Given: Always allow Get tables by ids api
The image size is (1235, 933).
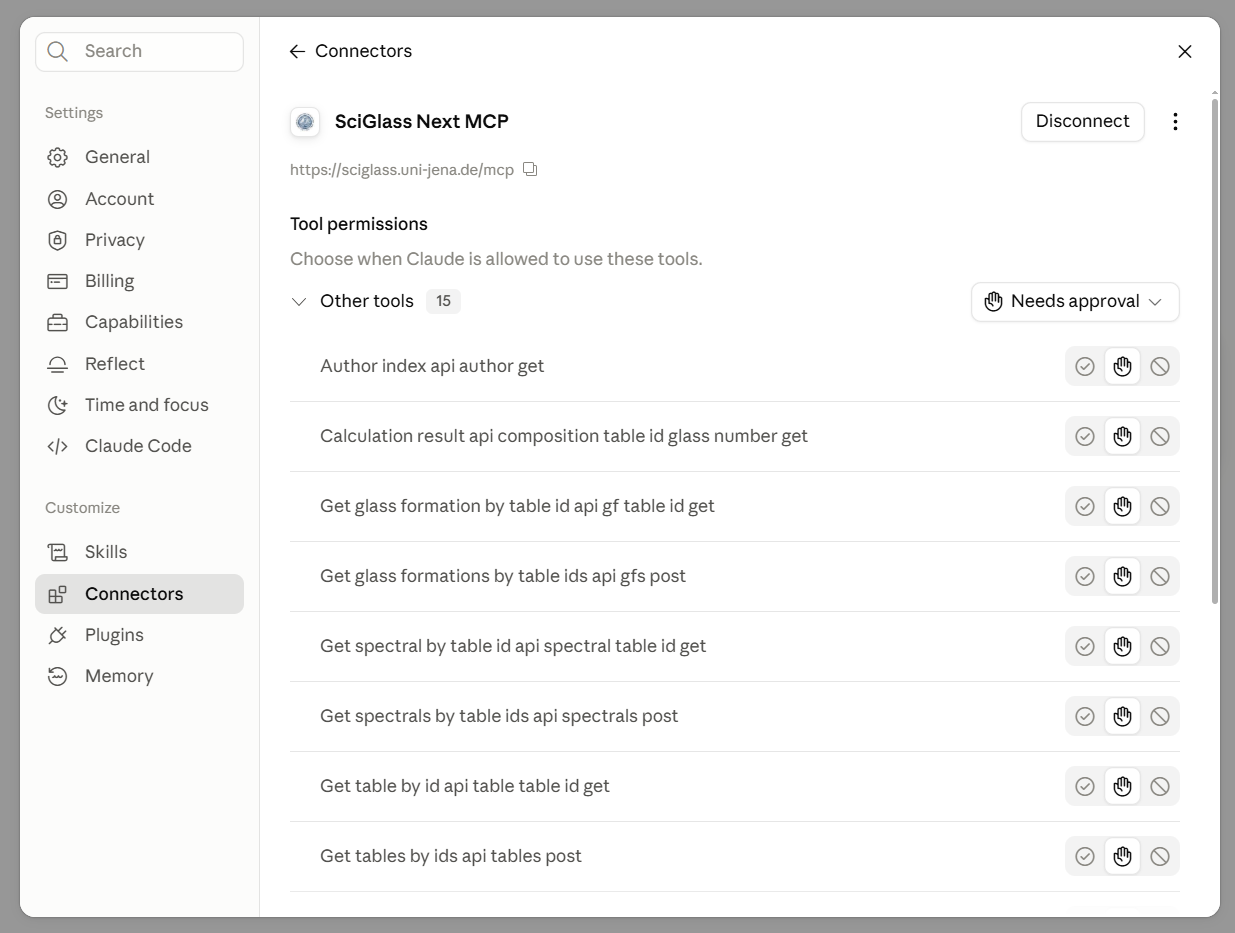Looking at the screenshot, I should tap(1085, 856).
